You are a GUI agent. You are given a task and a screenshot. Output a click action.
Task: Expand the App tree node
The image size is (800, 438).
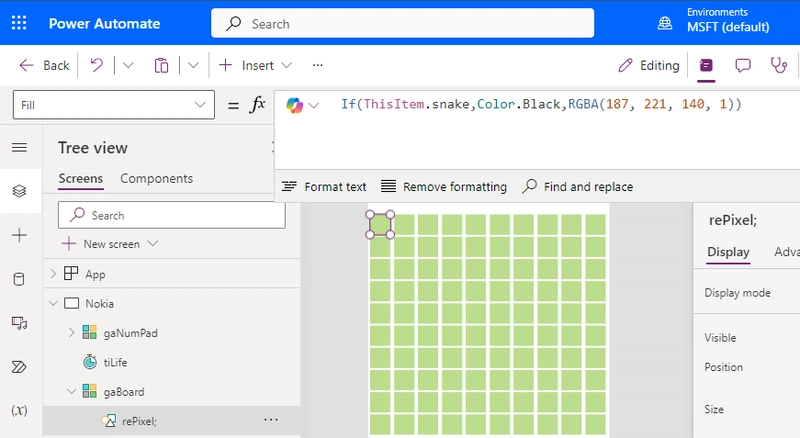pos(53,274)
